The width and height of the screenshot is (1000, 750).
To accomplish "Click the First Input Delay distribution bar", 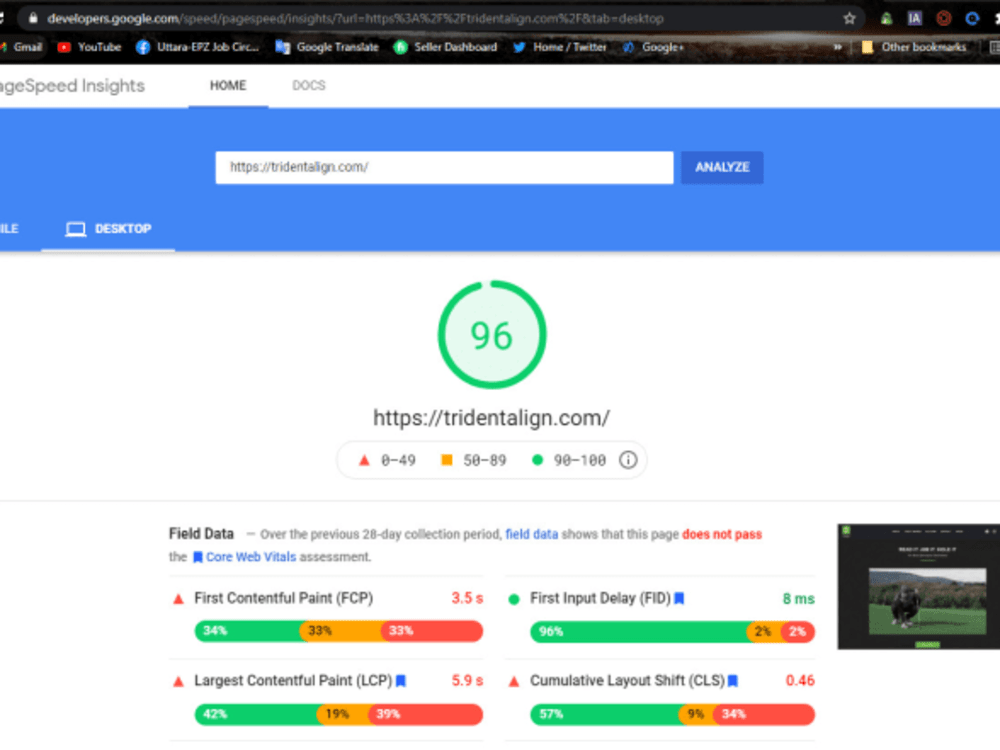I will click(x=672, y=631).
